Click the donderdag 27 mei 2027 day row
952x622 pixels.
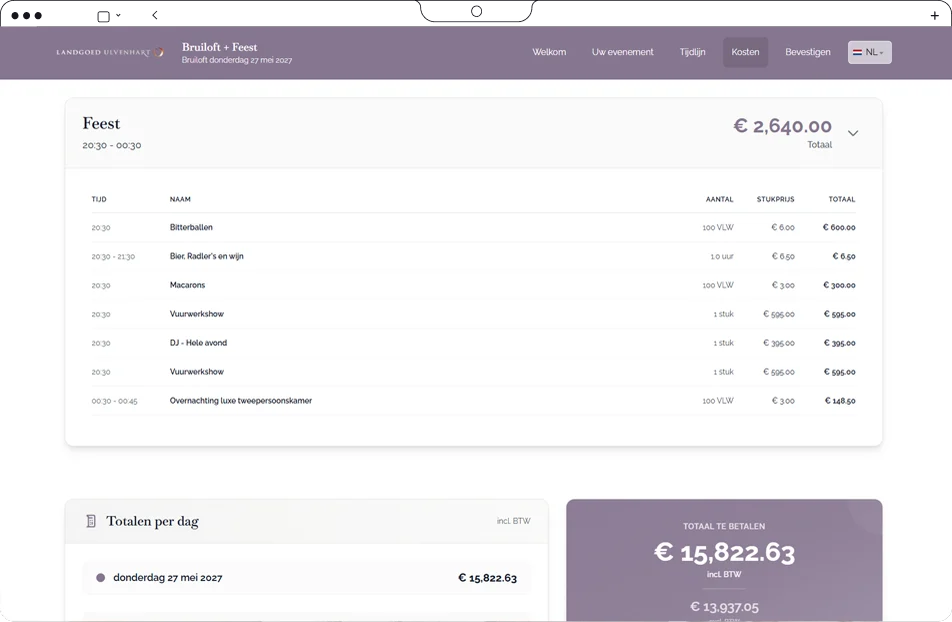pos(307,578)
